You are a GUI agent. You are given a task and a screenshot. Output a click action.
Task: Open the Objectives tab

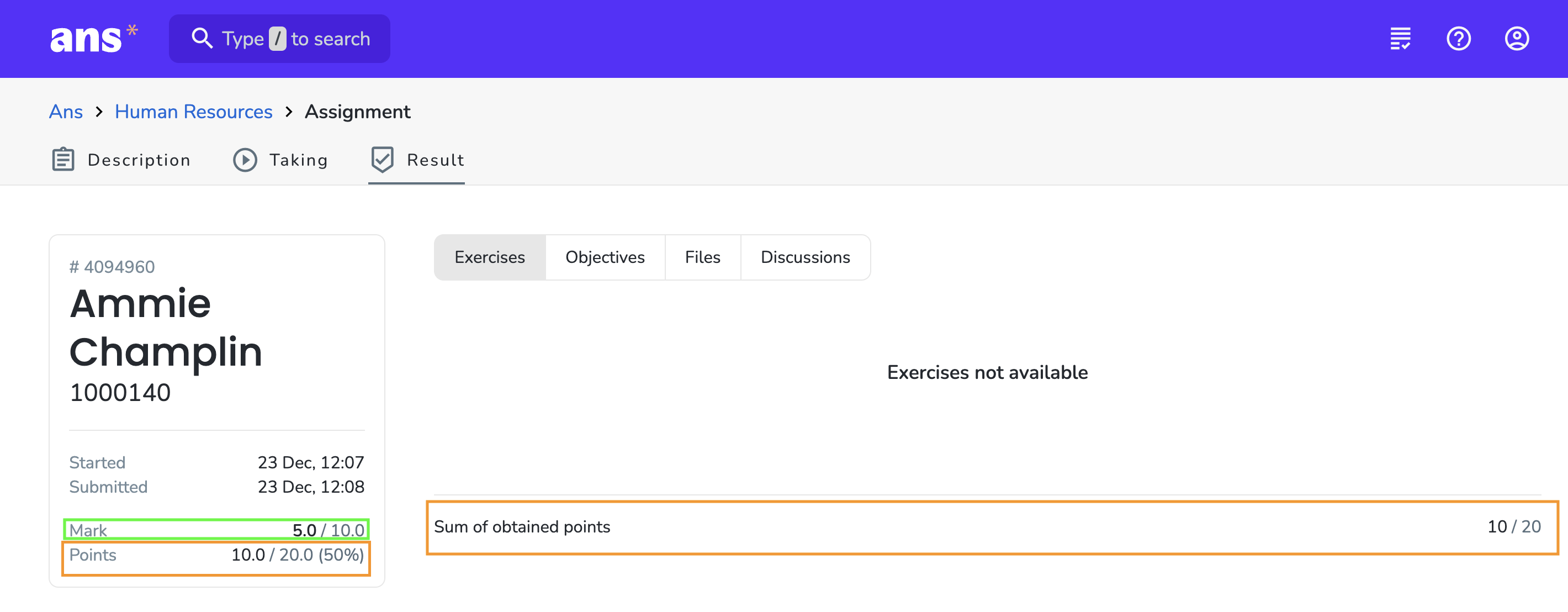[605, 257]
